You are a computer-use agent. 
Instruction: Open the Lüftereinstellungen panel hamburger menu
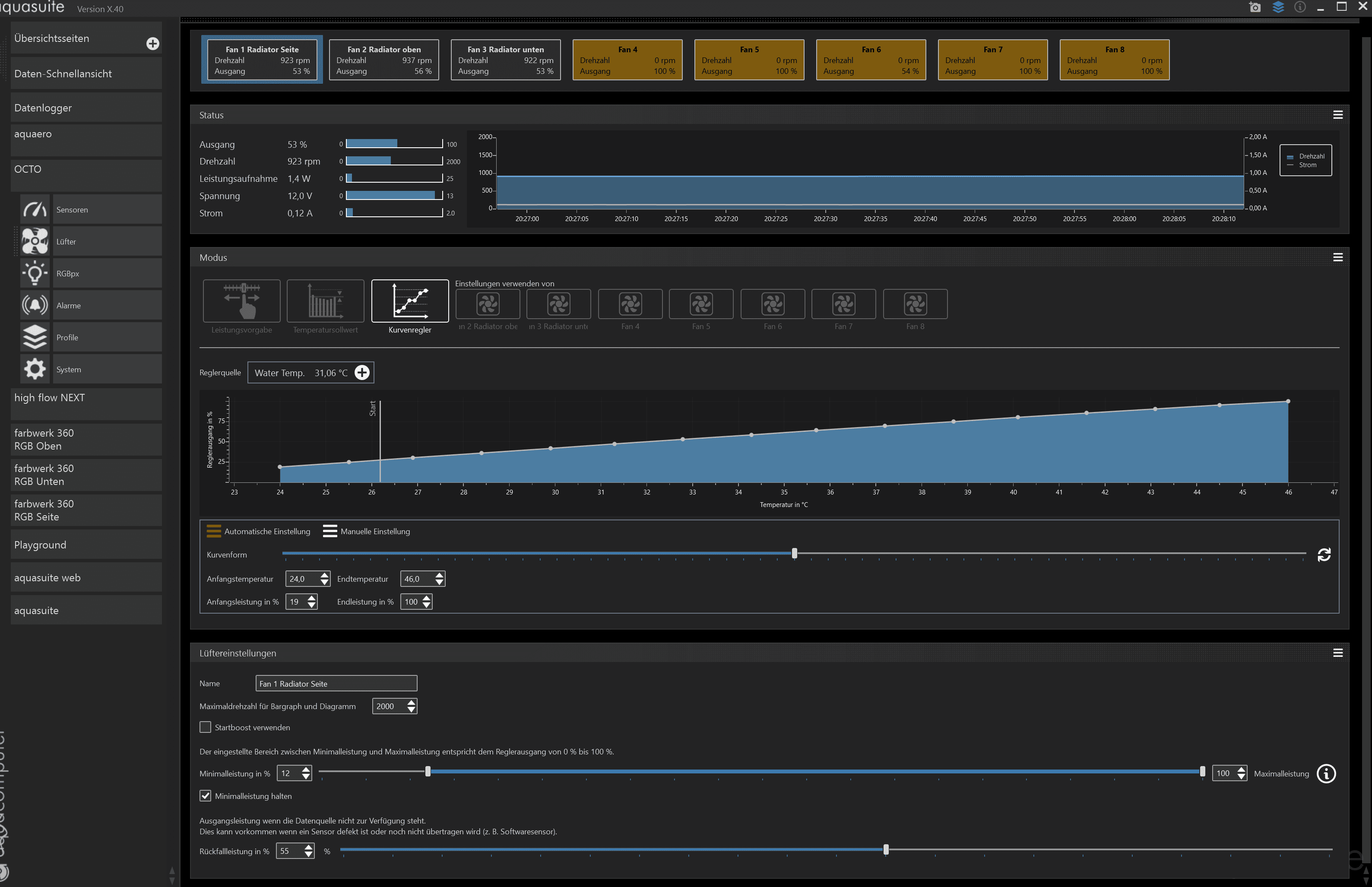click(x=1337, y=653)
